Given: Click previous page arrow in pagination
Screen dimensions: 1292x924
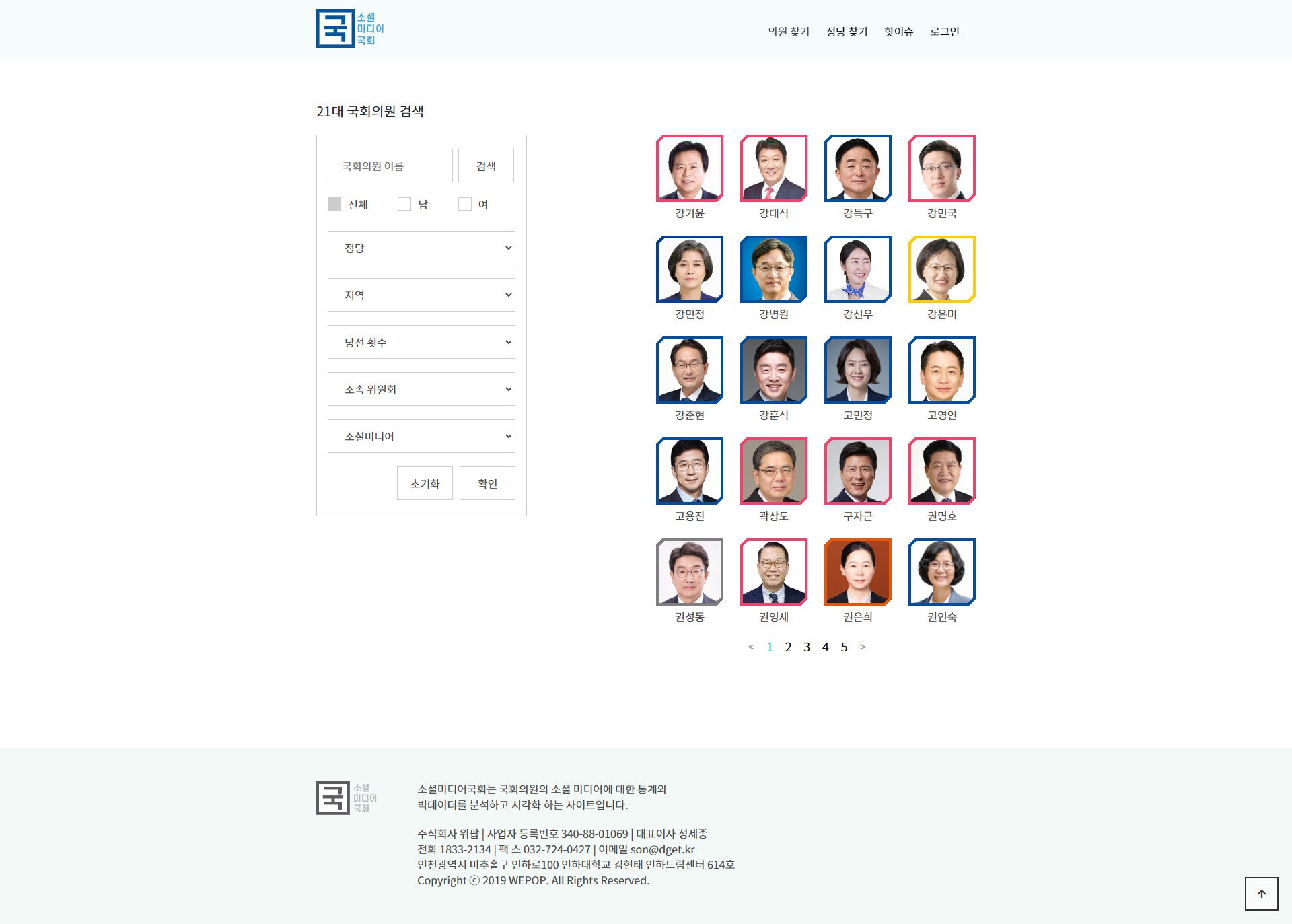Looking at the screenshot, I should tap(751, 647).
